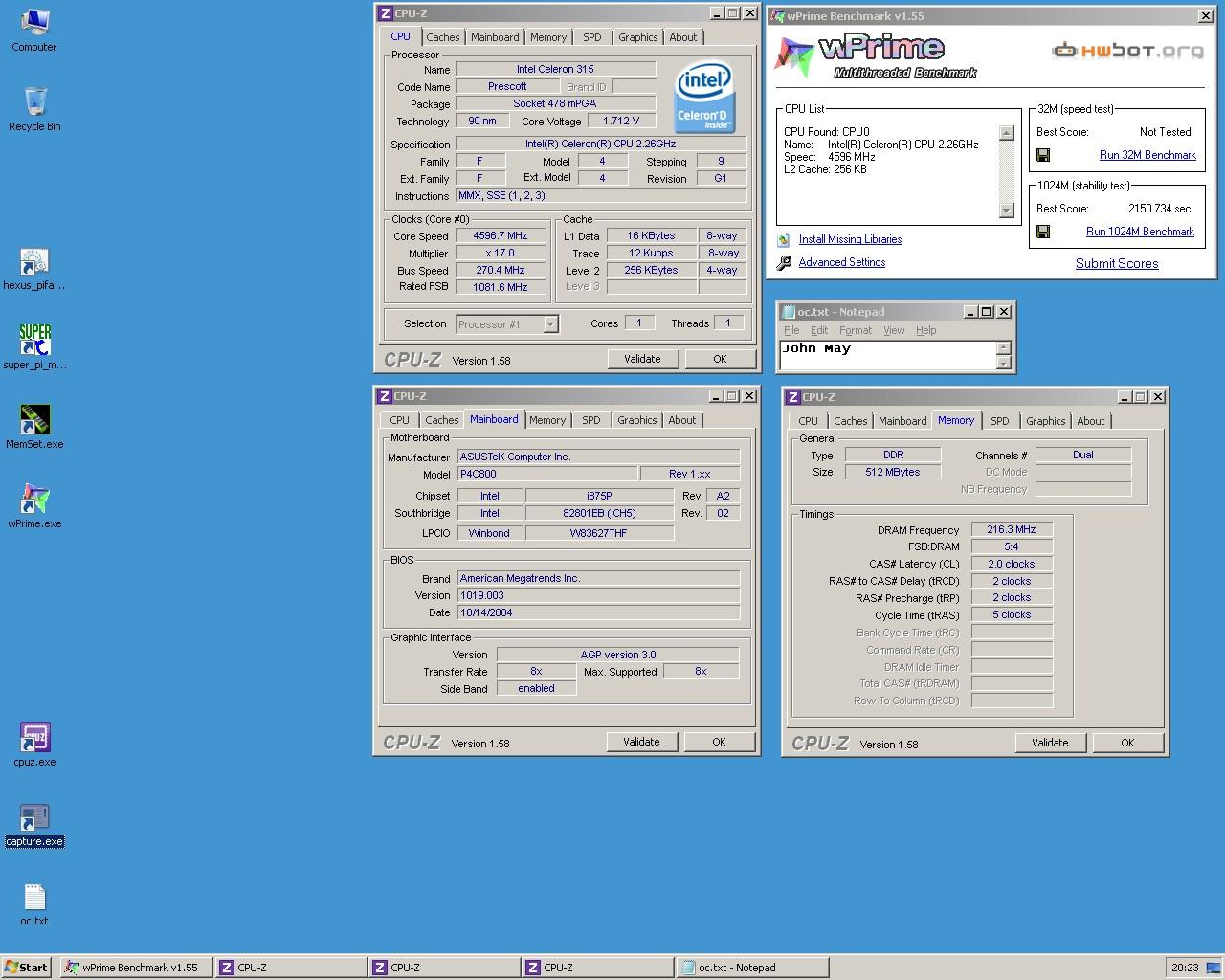Viewport: 1225px width, 980px height.
Task: Open Memory tab in Mainboard CPU-Z window
Action: (x=546, y=420)
